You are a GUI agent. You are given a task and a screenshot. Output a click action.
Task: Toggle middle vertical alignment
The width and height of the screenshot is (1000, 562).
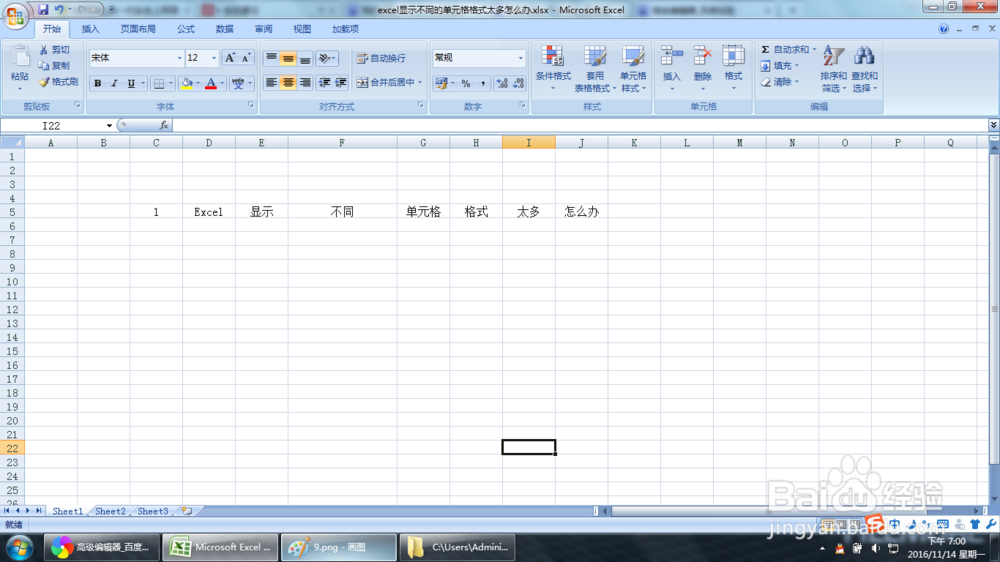point(288,58)
